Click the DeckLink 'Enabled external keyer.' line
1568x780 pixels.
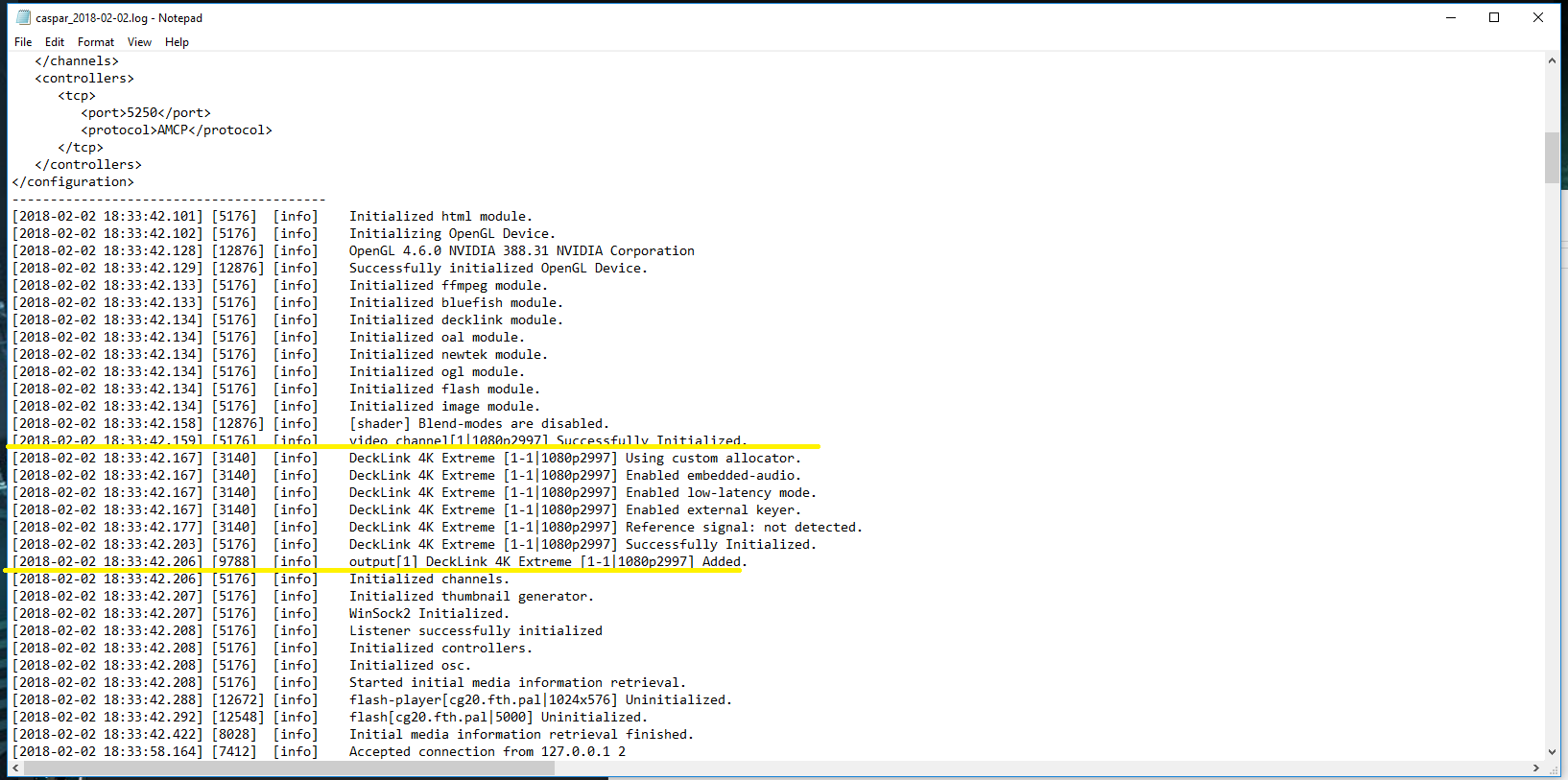(575, 510)
